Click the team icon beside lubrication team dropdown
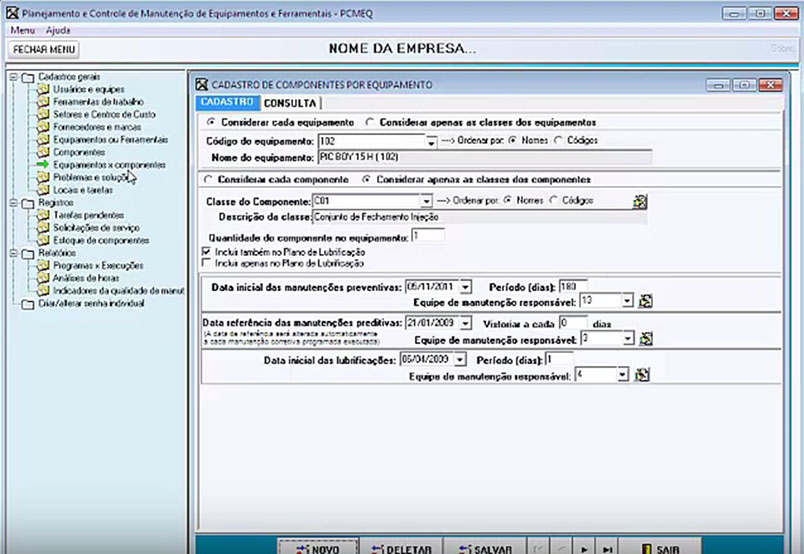 point(642,375)
